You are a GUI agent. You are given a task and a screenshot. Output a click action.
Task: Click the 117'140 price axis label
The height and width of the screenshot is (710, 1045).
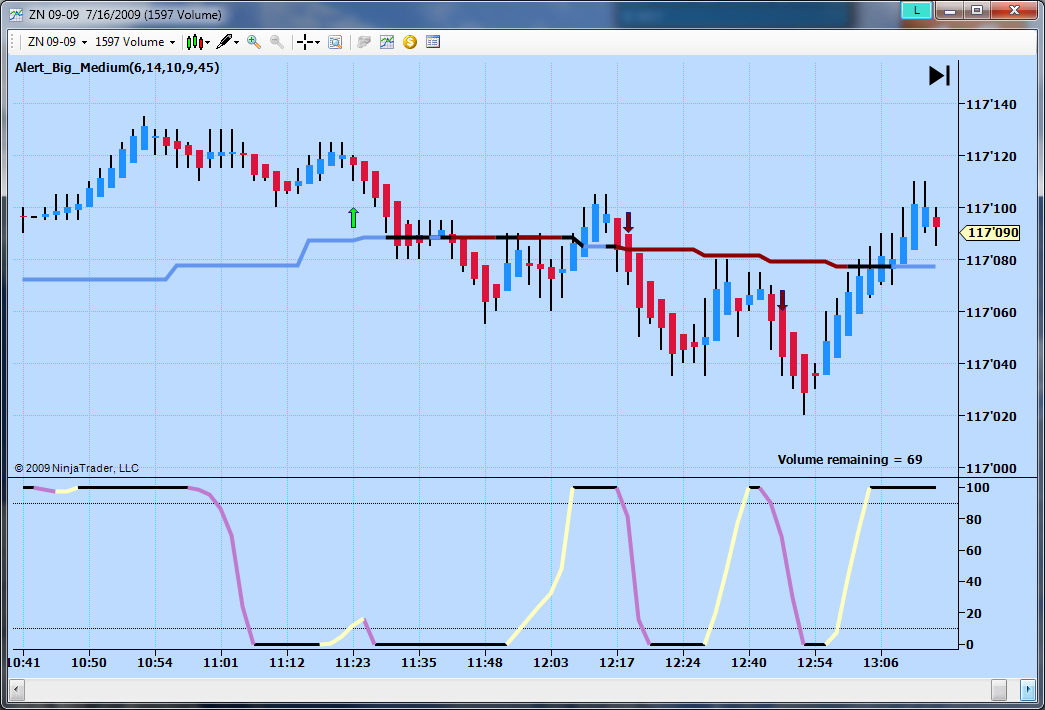pos(991,105)
